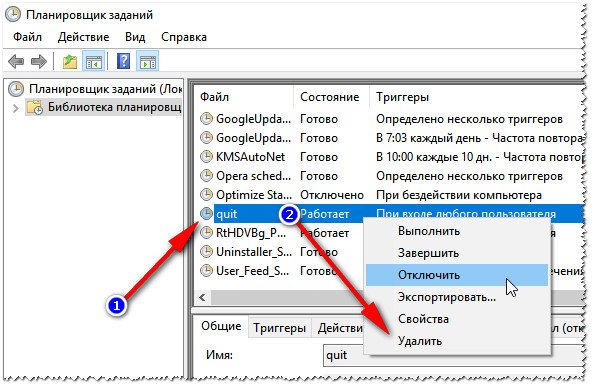Select the Uninstaller_S... task name
592x386 pixels.
254,252
